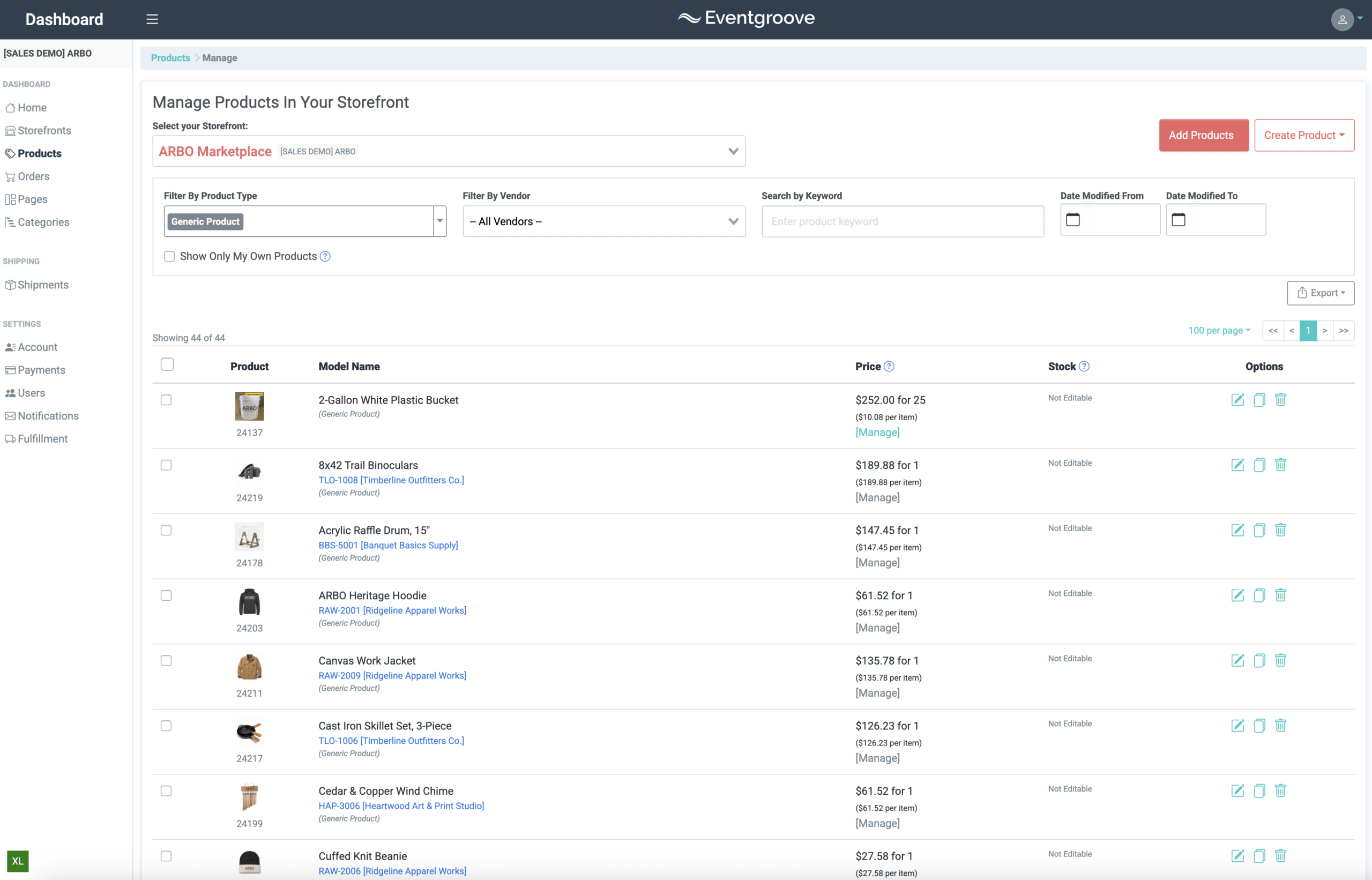Open the Date Modified To calendar picker
Screen dimensions: 1372x880
1179,219
